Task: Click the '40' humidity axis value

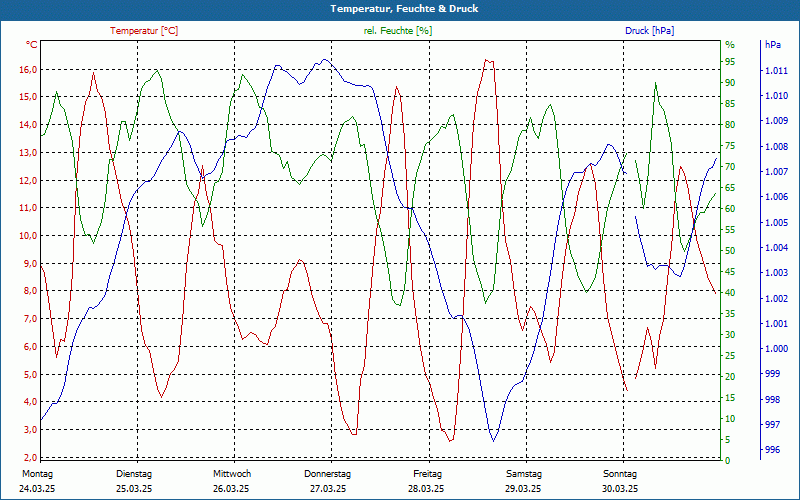Action: click(x=730, y=292)
